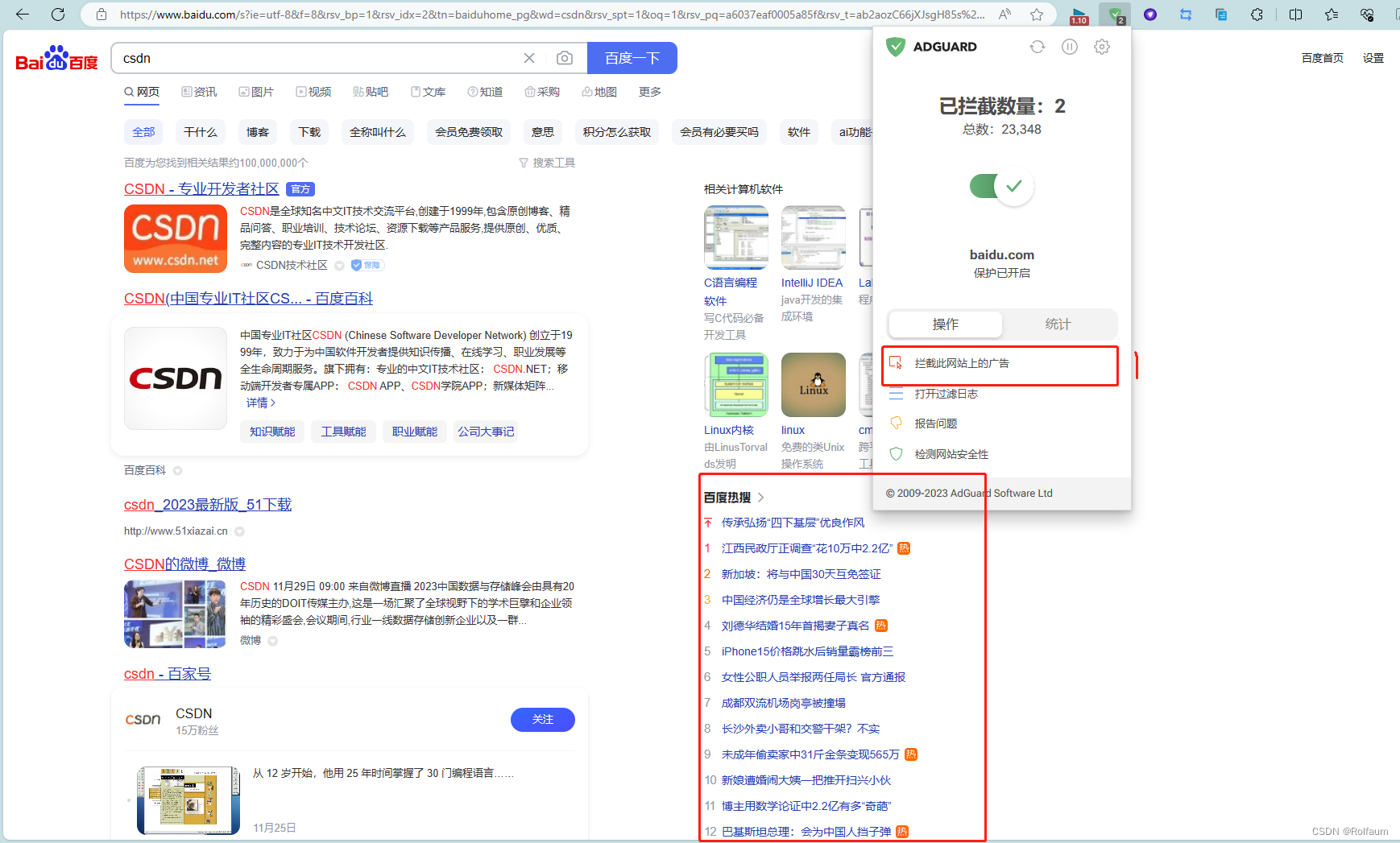Click the AdGuard extension icon in toolbar

tap(1115, 14)
